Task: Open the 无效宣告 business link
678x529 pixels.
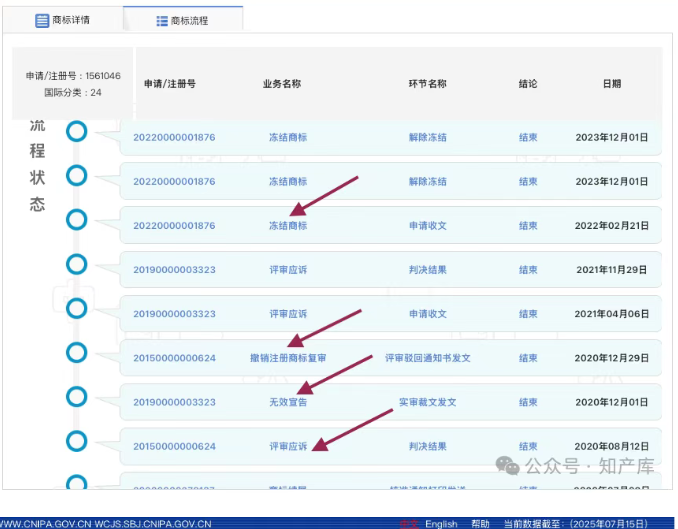Action: point(288,402)
